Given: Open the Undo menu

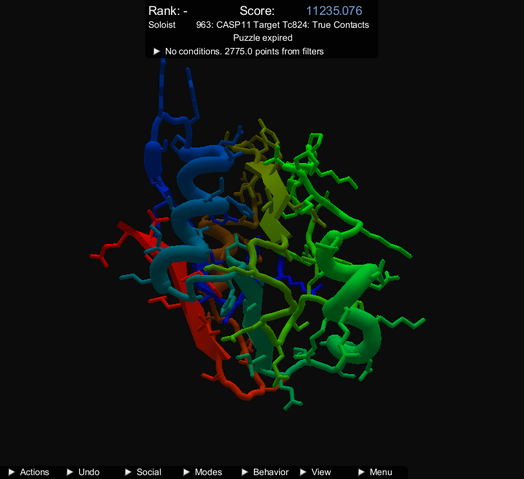Looking at the screenshot, I should tap(84, 472).
